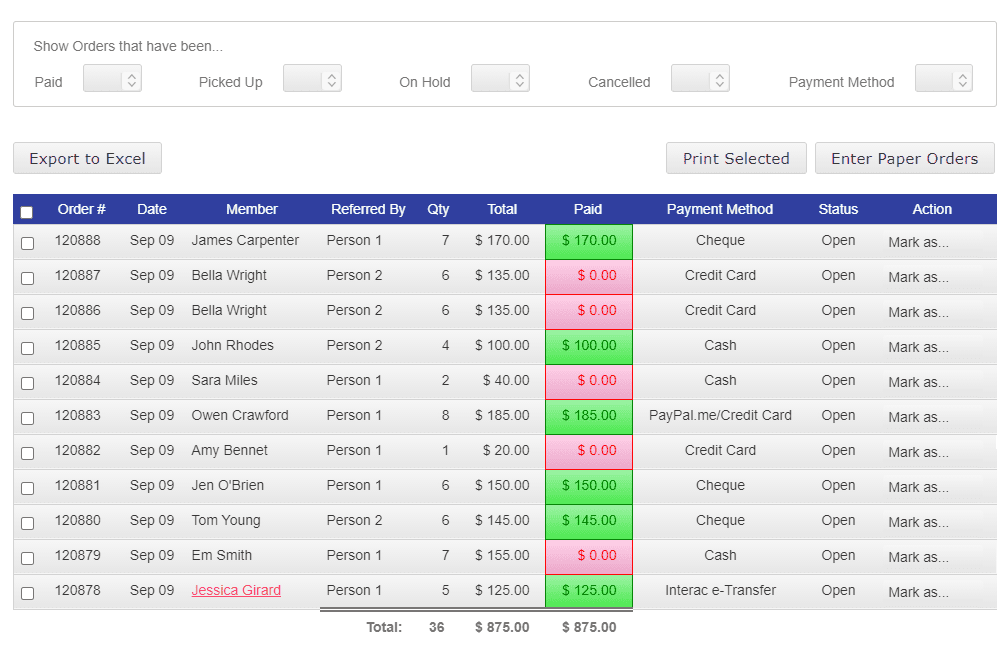Click Enter Paper Orders button

tap(905, 158)
